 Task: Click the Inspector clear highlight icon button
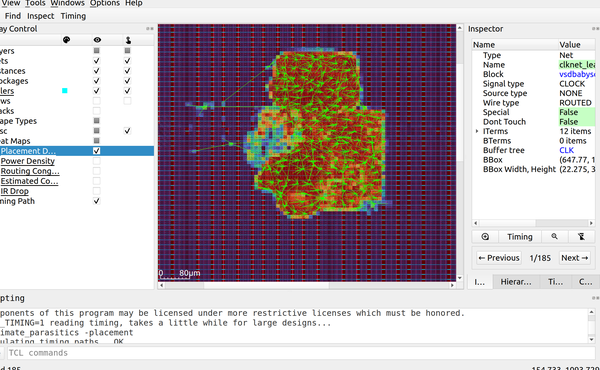(581, 237)
